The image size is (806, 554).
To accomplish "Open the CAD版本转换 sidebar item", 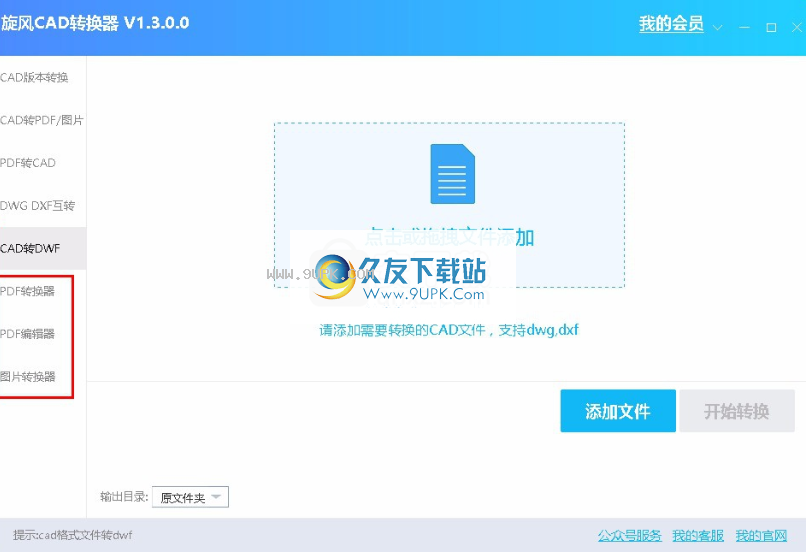I will (x=35, y=78).
